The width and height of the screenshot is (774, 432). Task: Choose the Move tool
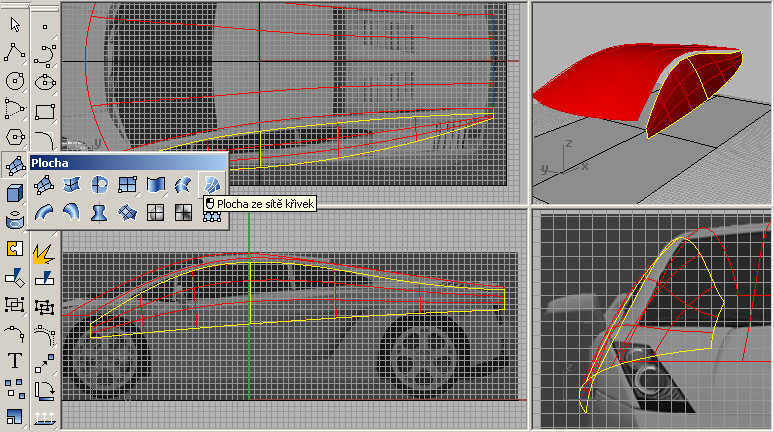(44, 364)
